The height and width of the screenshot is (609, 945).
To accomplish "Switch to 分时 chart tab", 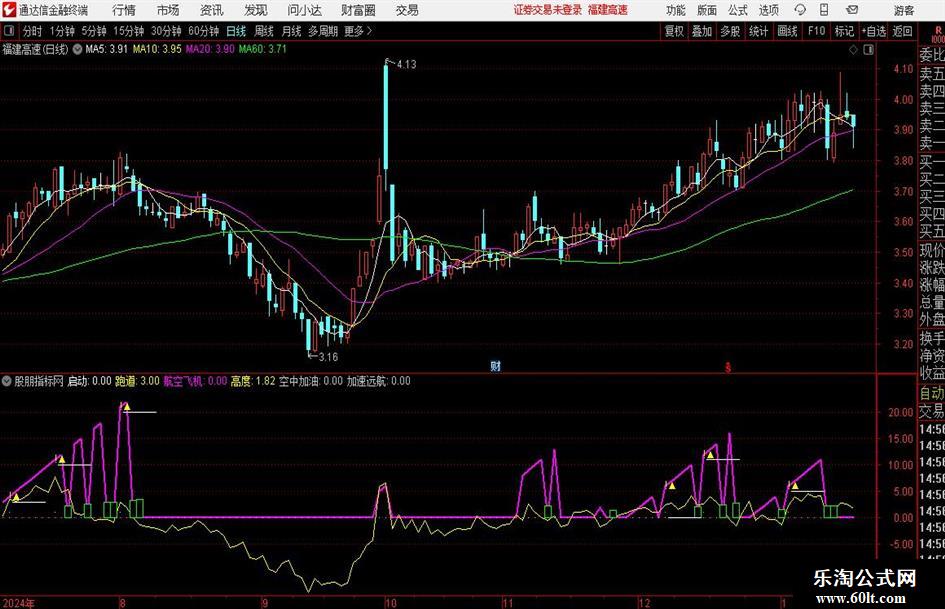I will pos(32,31).
